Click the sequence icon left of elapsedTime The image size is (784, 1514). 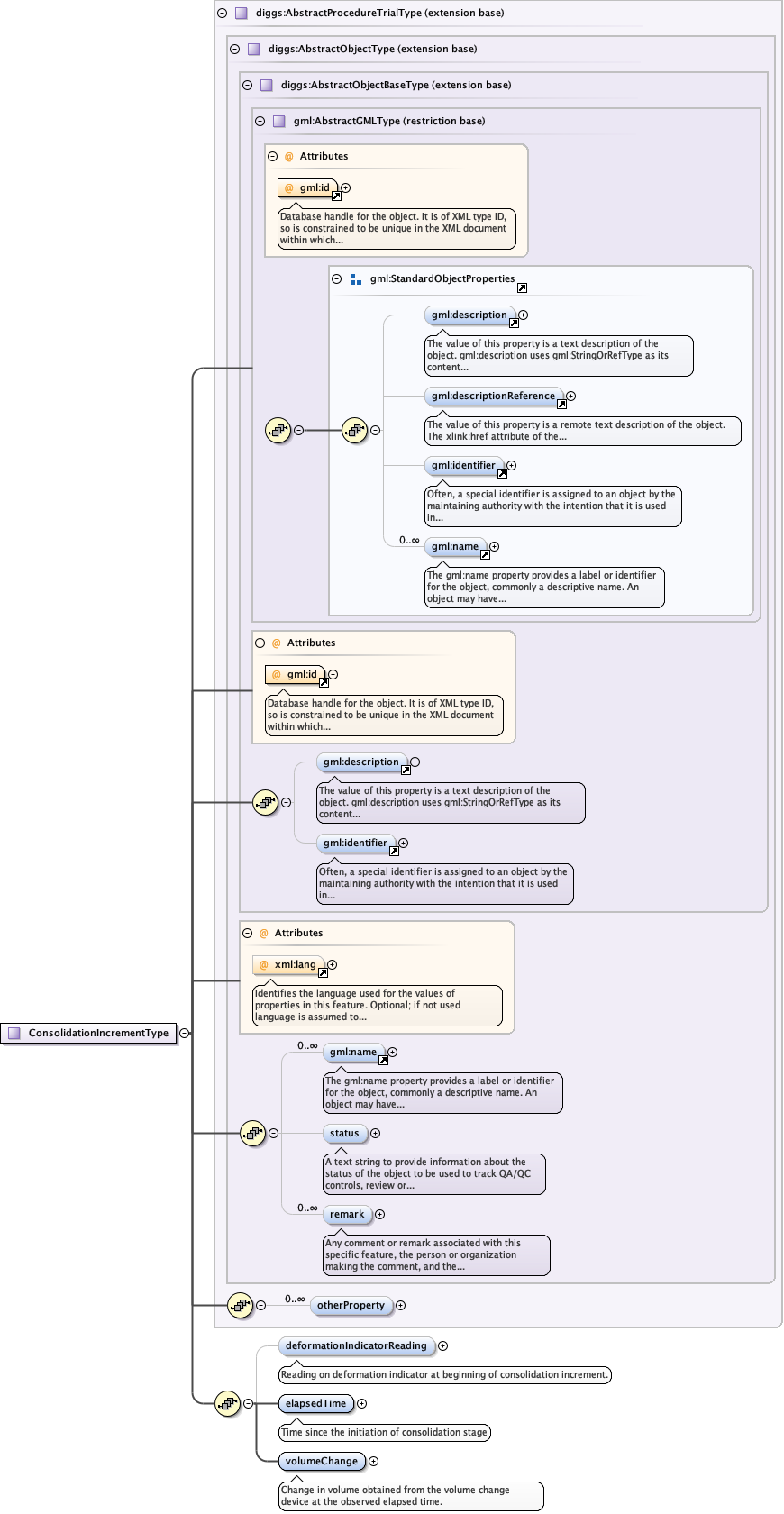[x=227, y=1403]
